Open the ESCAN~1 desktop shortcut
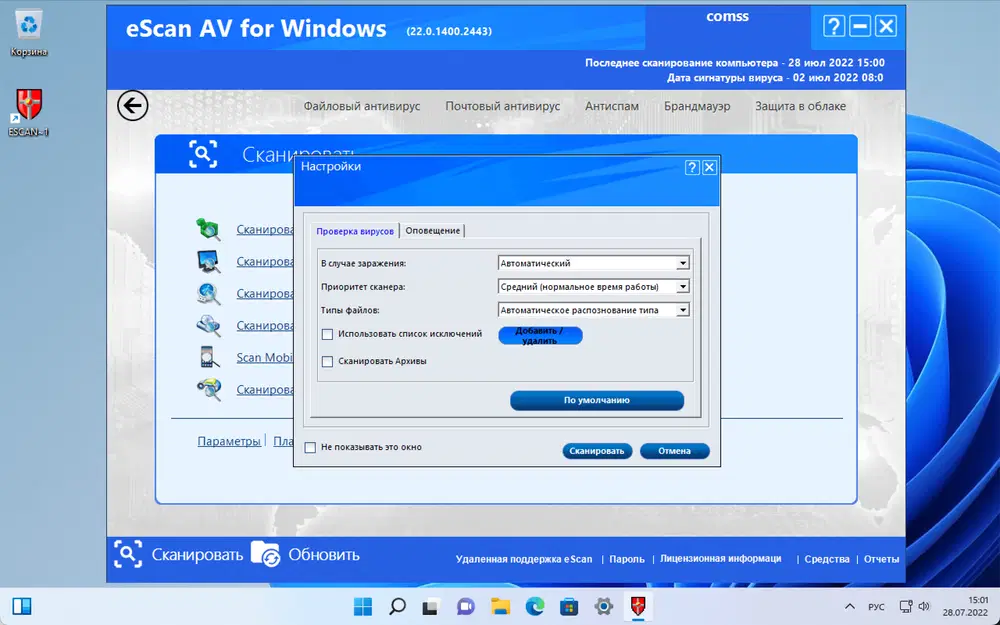This screenshot has width=1000, height=625. pos(29,113)
